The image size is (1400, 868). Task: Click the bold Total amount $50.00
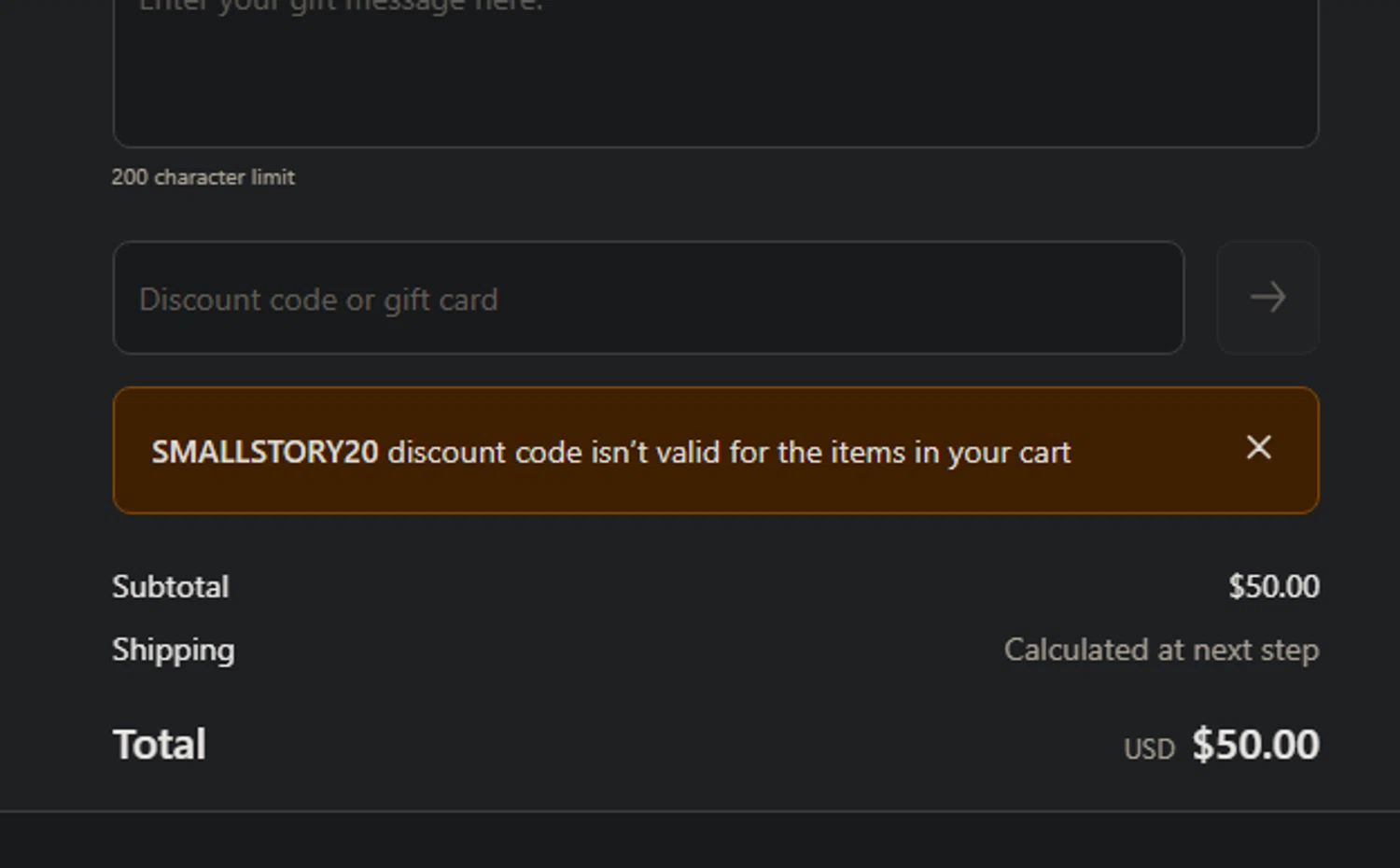[1255, 745]
